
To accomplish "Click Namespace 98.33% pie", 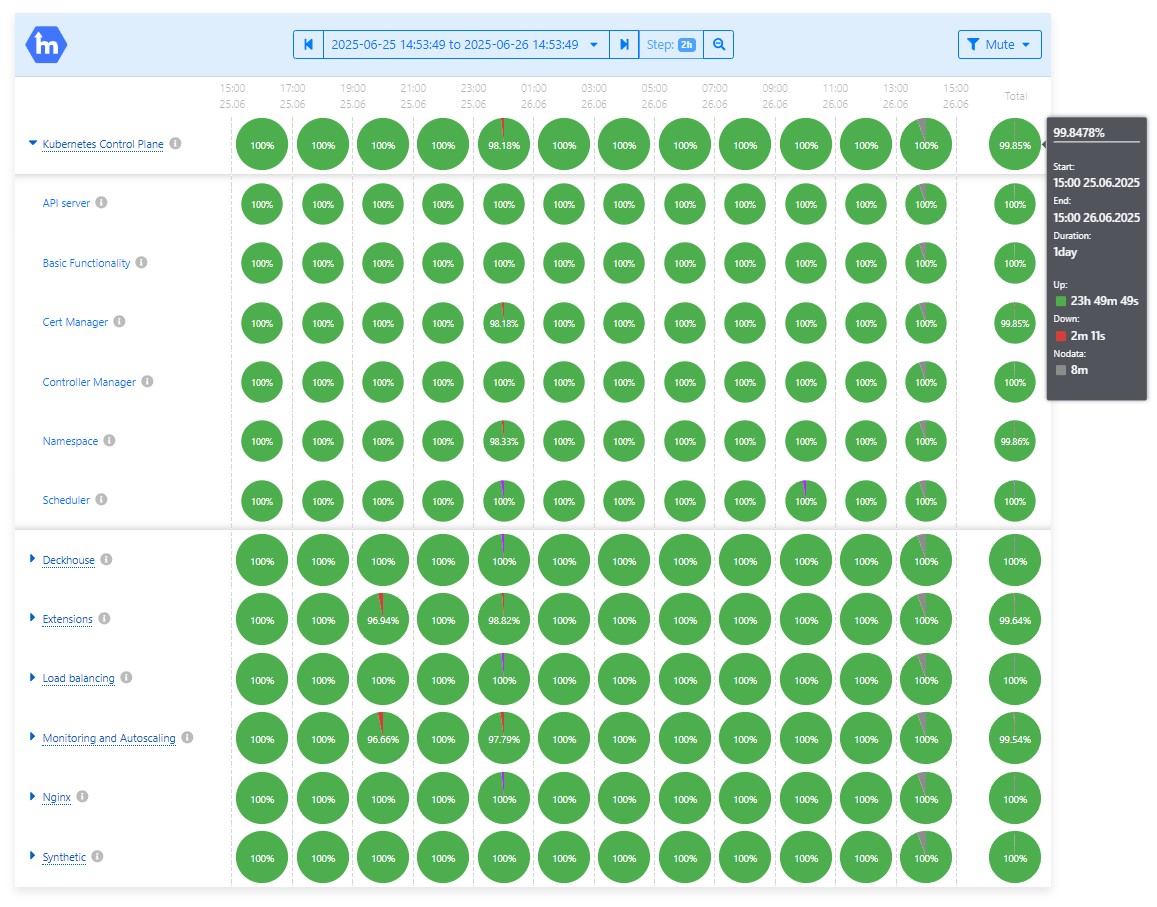I will tap(504, 441).
